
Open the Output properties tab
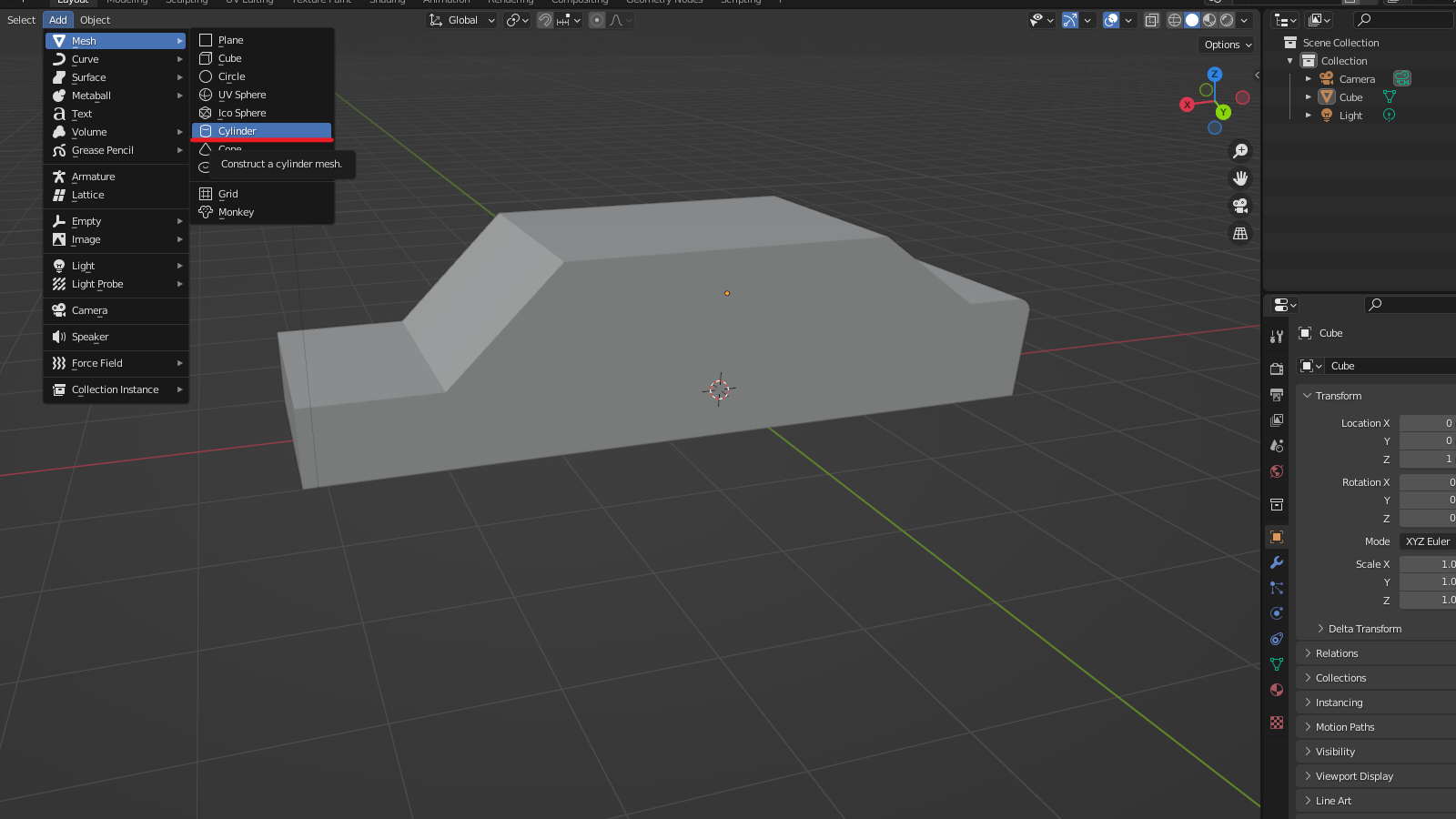1277,395
